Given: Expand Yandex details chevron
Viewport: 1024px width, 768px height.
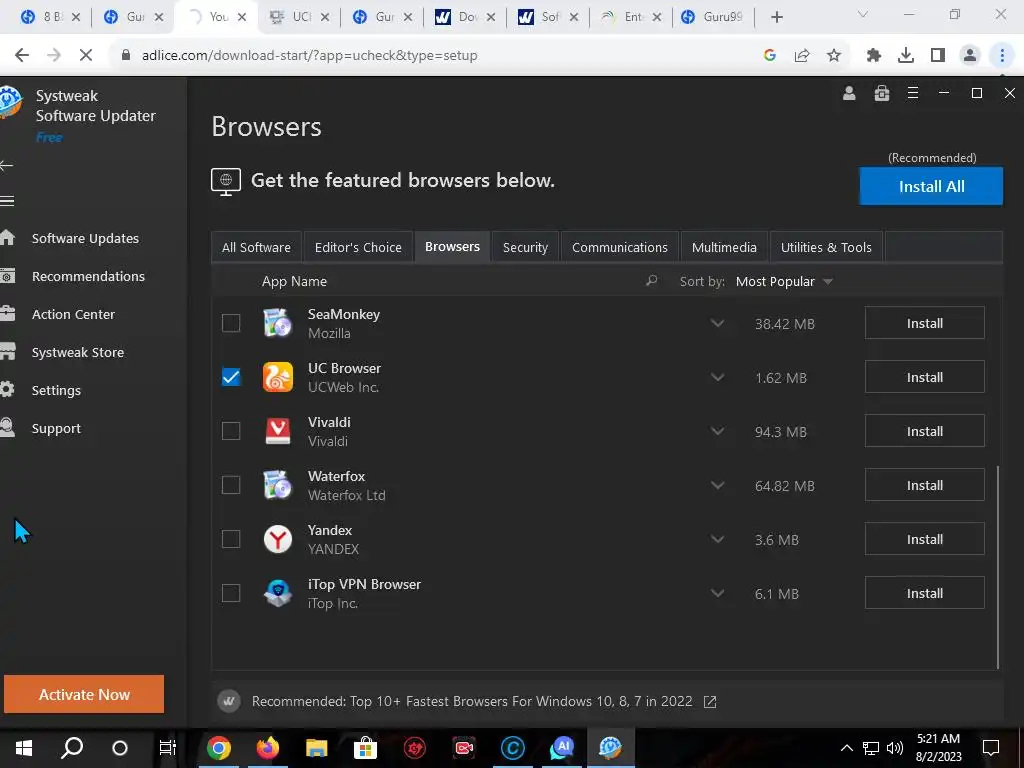Looking at the screenshot, I should click(x=717, y=539).
